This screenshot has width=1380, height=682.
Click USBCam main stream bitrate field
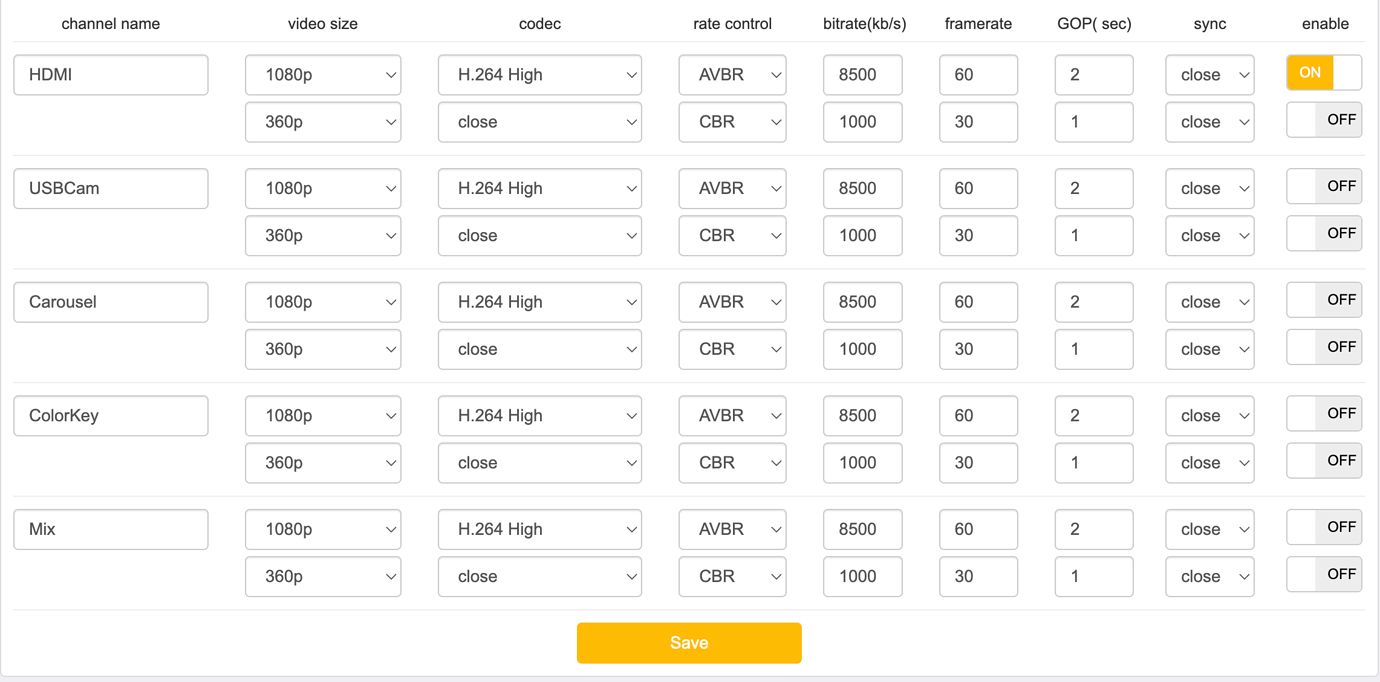[862, 189]
